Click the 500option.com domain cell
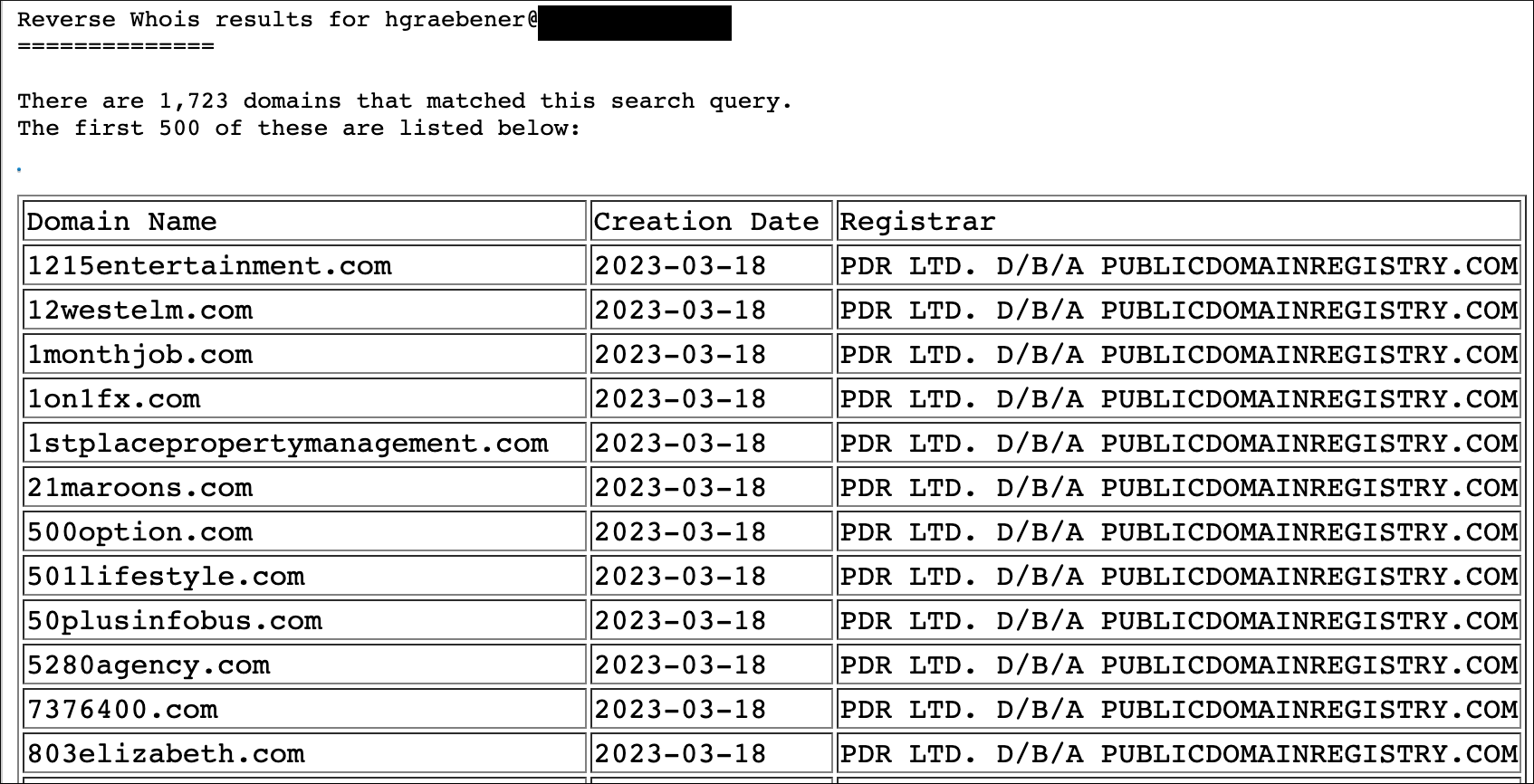The image size is (1534, 784). 139,532
